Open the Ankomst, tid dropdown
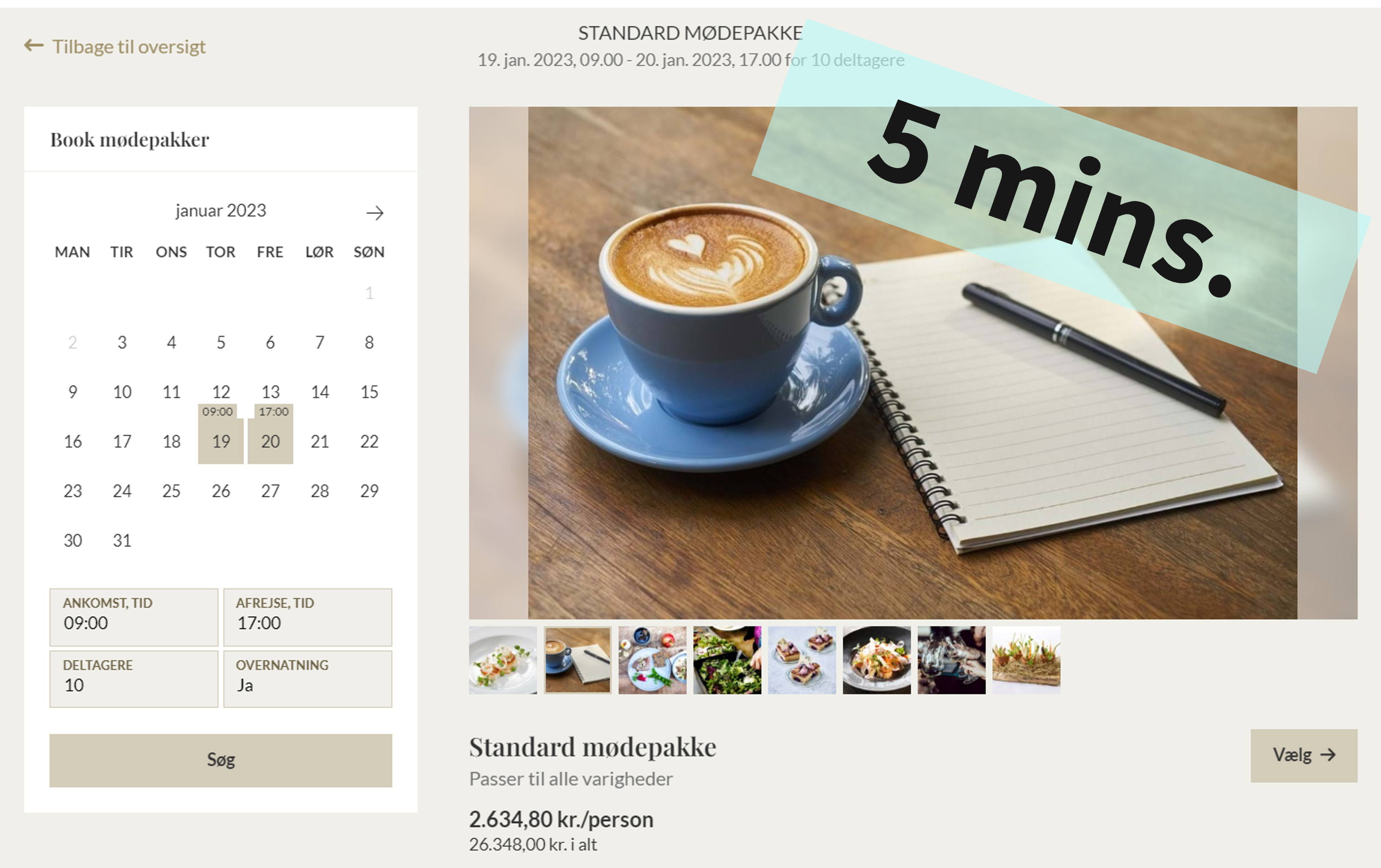Screen dimensions: 1381x868 (x=134, y=617)
